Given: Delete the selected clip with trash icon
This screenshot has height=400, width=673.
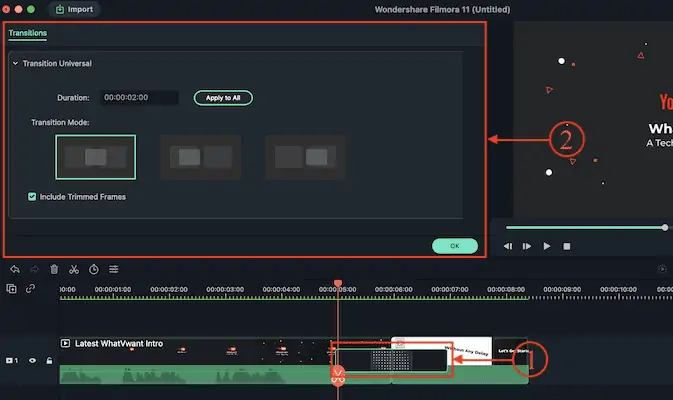Looking at the screenshot, I should [54, 270].
